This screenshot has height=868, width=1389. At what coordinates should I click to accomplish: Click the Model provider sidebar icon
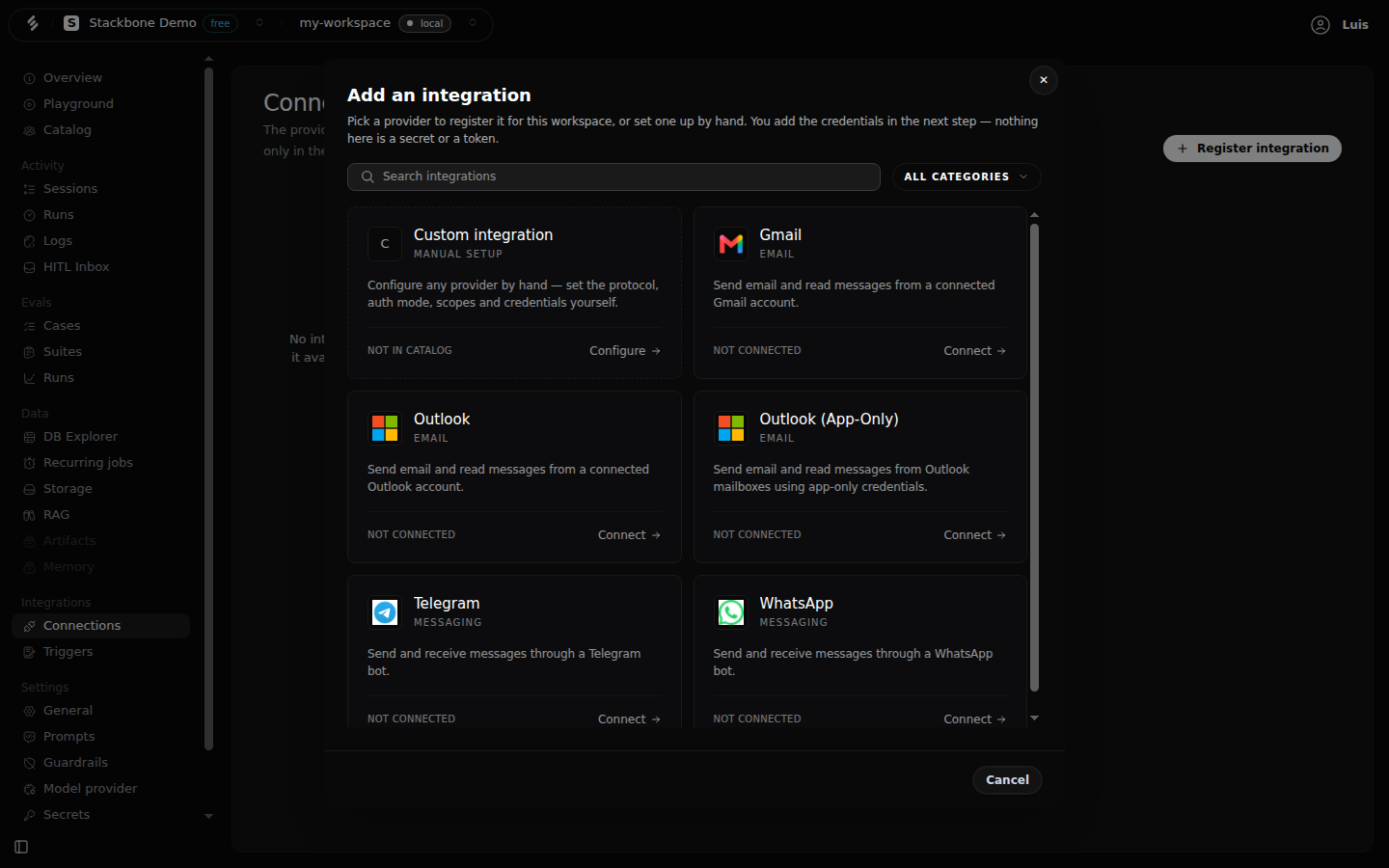point(30,789)
